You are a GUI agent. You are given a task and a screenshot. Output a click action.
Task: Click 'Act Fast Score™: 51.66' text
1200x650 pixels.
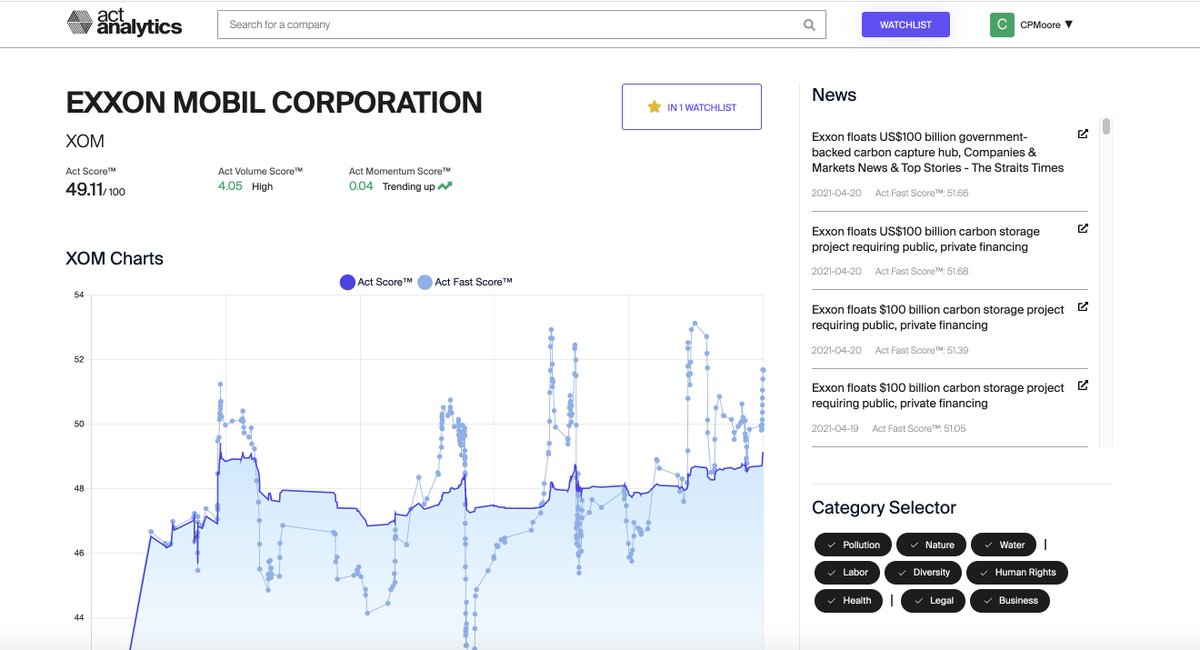[921, 193]
